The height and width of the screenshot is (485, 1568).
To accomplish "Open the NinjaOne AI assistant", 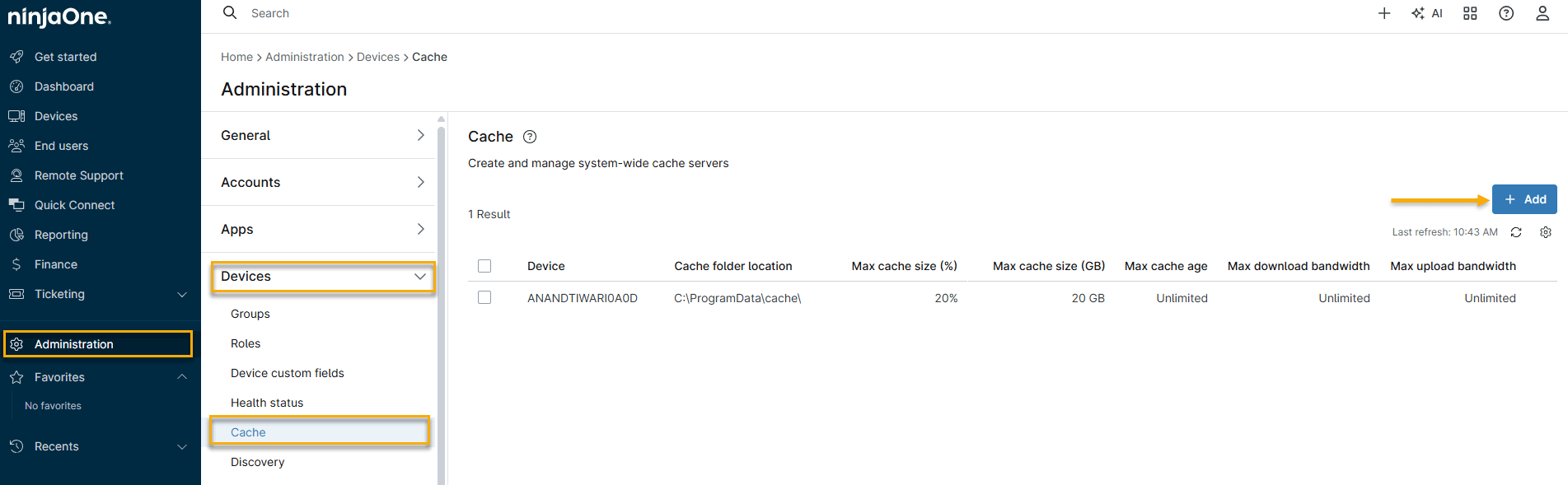I will (1427, 13).
